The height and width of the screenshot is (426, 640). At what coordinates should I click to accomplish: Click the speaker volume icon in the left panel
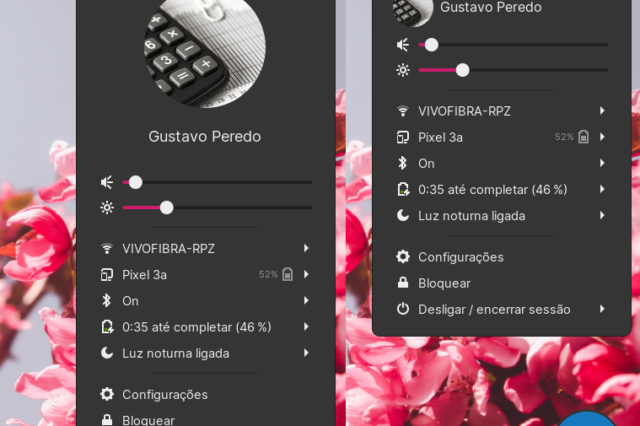tap(107, 182)
